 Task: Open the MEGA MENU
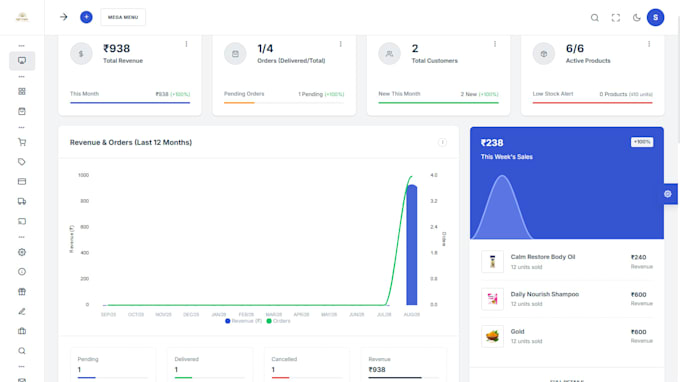(x=123, y=17)
